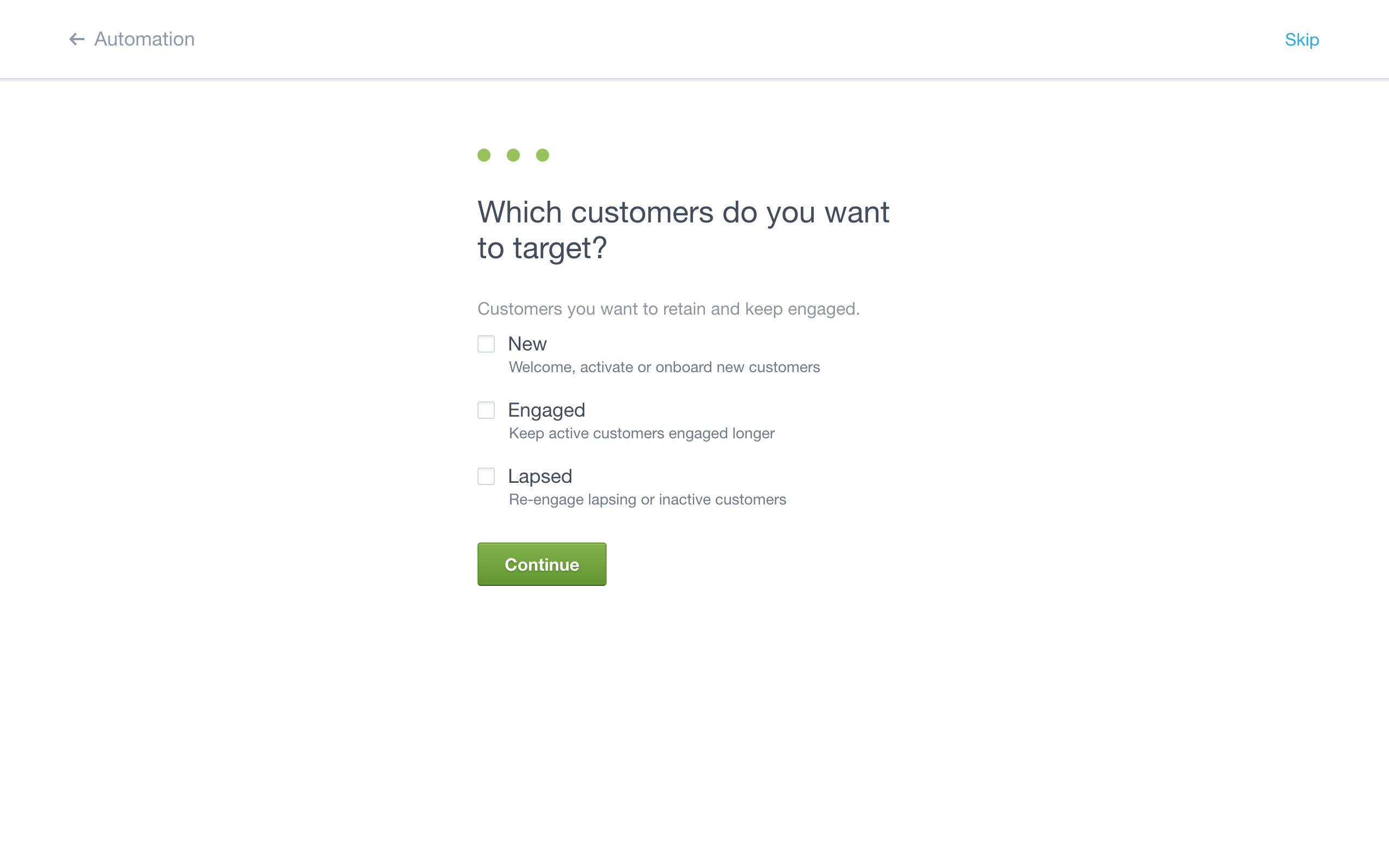
Task: Click the 'Which customers do you want' heading line
Action: [684, 213]
